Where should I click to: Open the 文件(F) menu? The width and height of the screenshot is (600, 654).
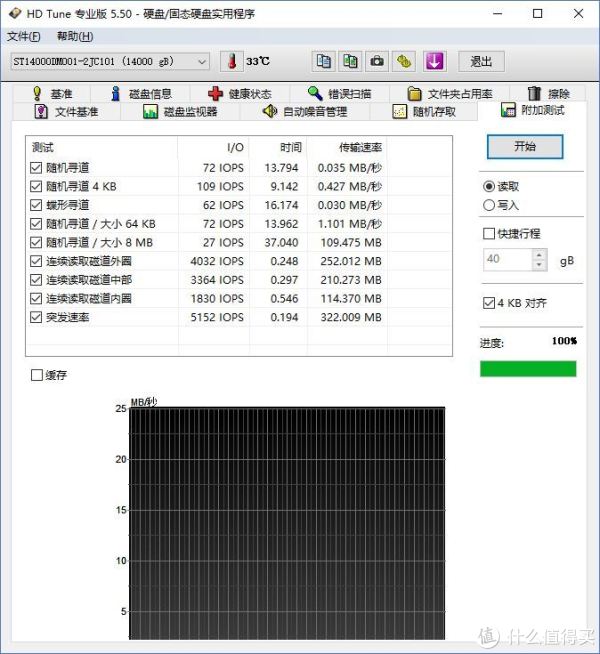tap(23, 37)
